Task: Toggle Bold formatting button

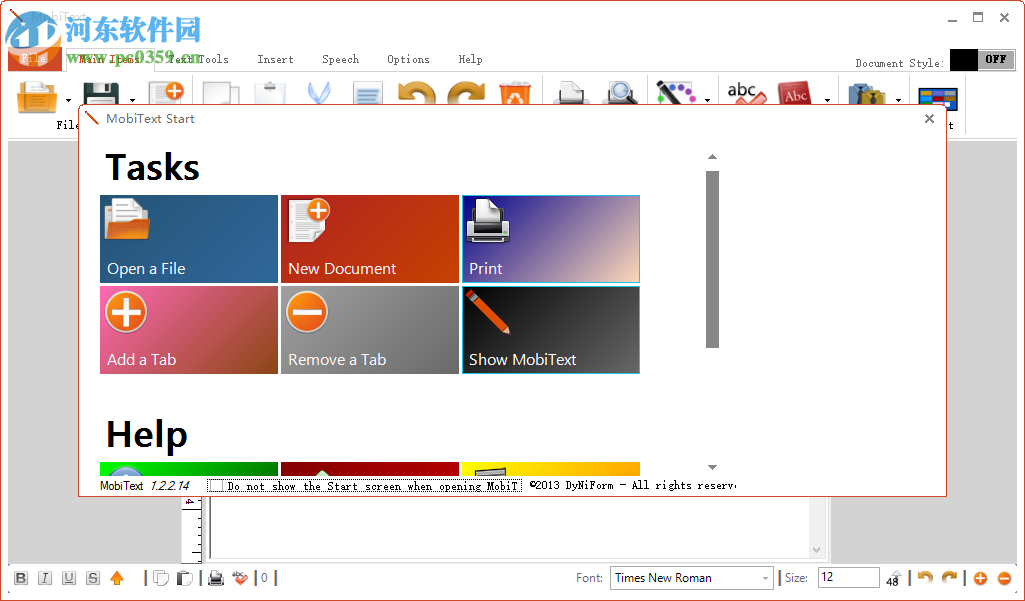Action: tap(21, 578)
